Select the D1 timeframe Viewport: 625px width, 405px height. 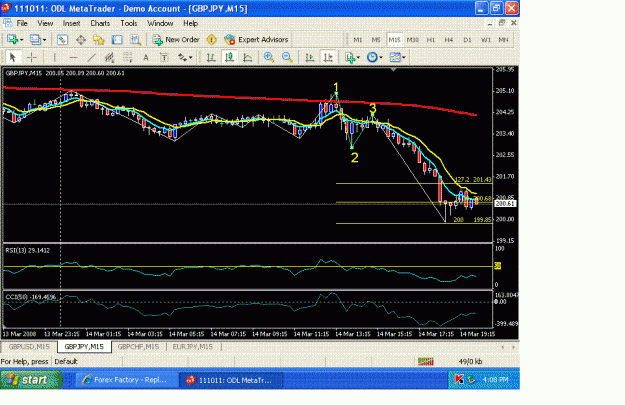(467, 40)
